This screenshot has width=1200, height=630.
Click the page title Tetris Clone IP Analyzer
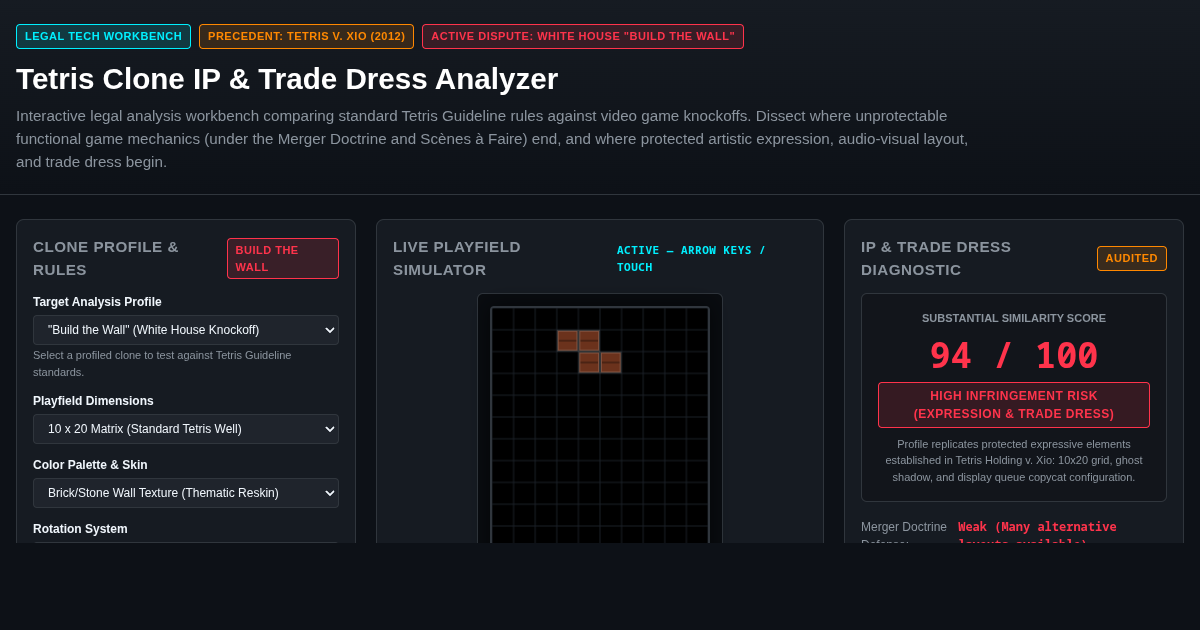[x=287, y=79]
